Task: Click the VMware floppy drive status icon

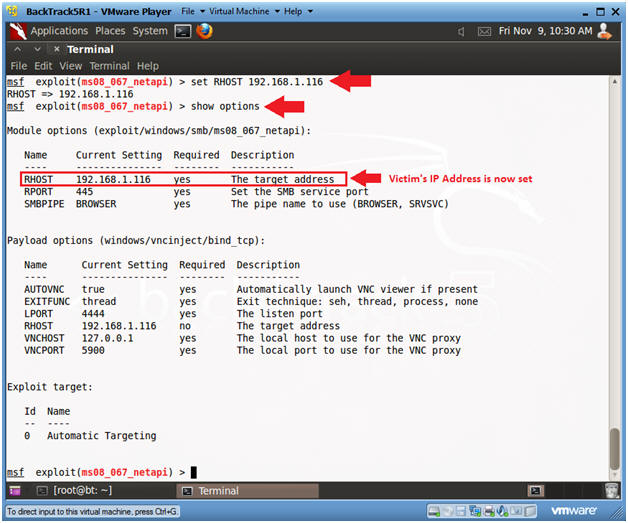Action: click(x=461, y=511)
